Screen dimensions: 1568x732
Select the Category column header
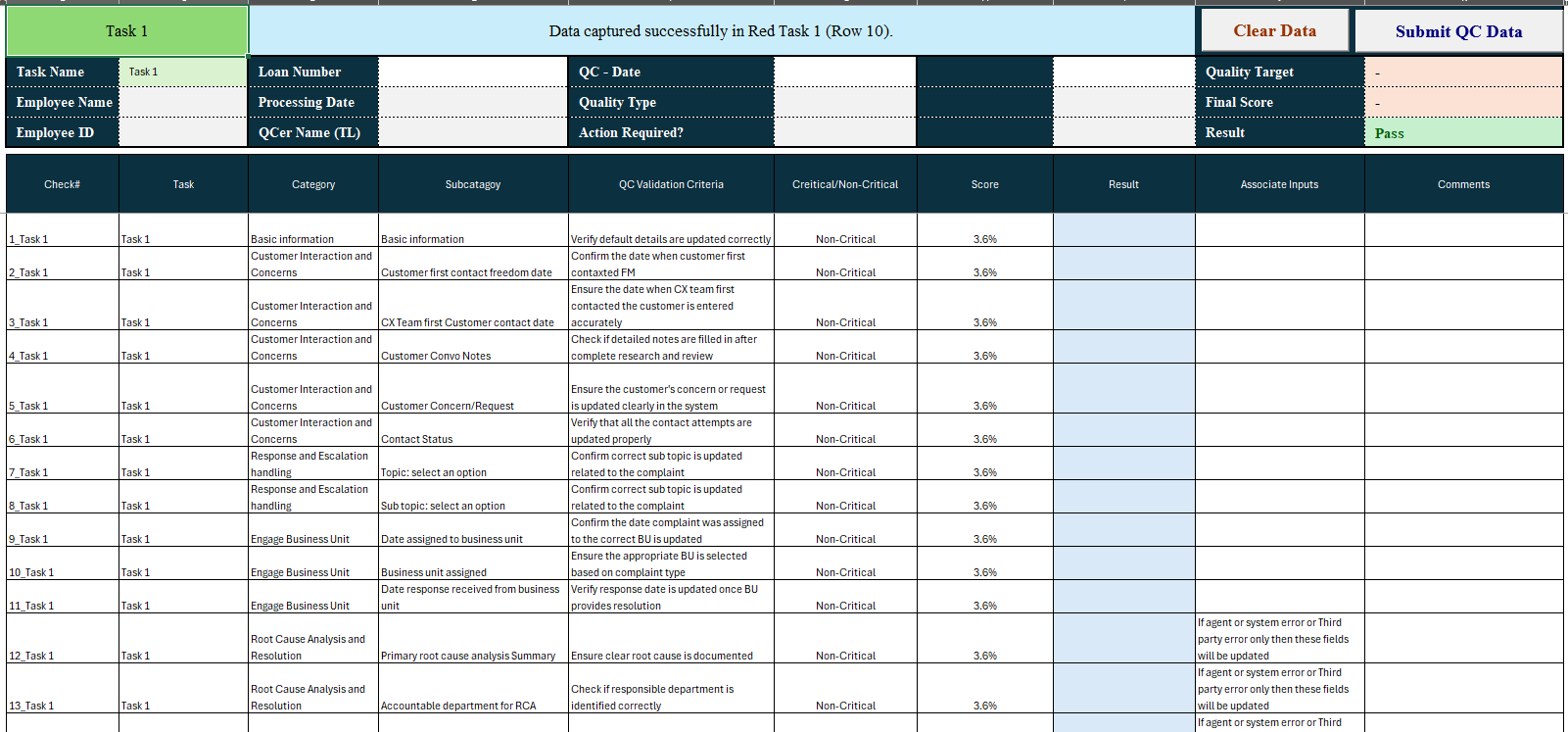pyautogui.click(x=313, y=184)
